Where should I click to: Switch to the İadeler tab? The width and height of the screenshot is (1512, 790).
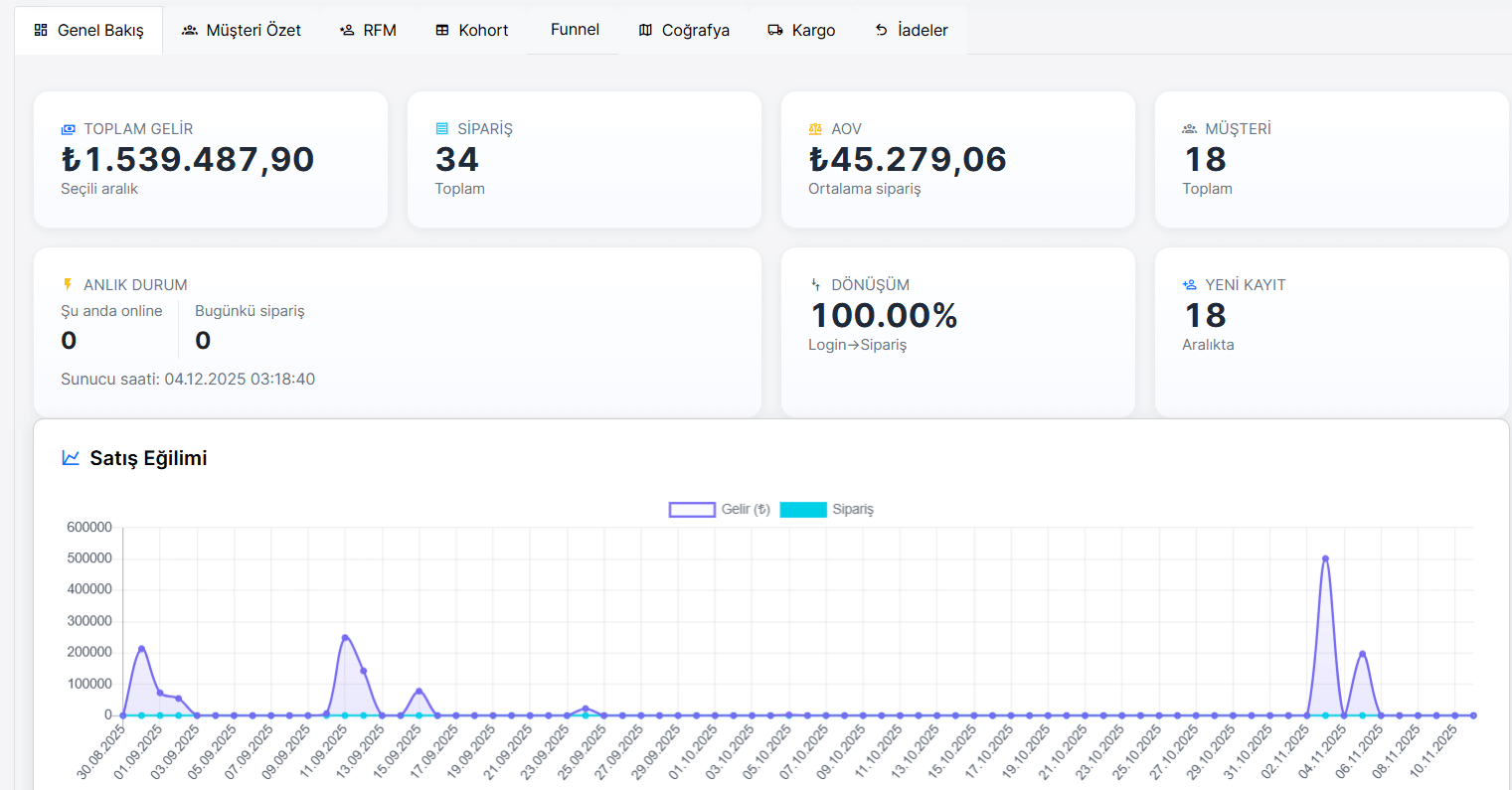tap(912, 30)
